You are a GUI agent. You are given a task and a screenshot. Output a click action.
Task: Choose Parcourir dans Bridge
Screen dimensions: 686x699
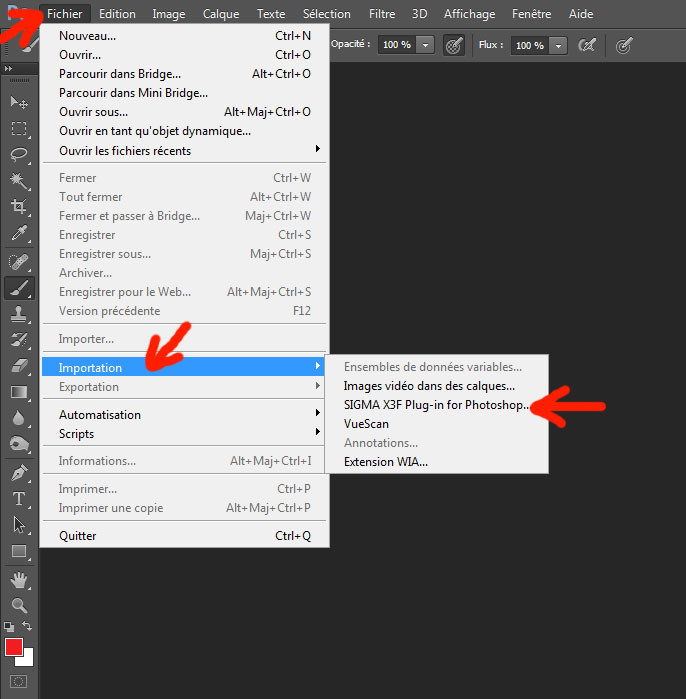pyautogui.click(x=184, y=74)
